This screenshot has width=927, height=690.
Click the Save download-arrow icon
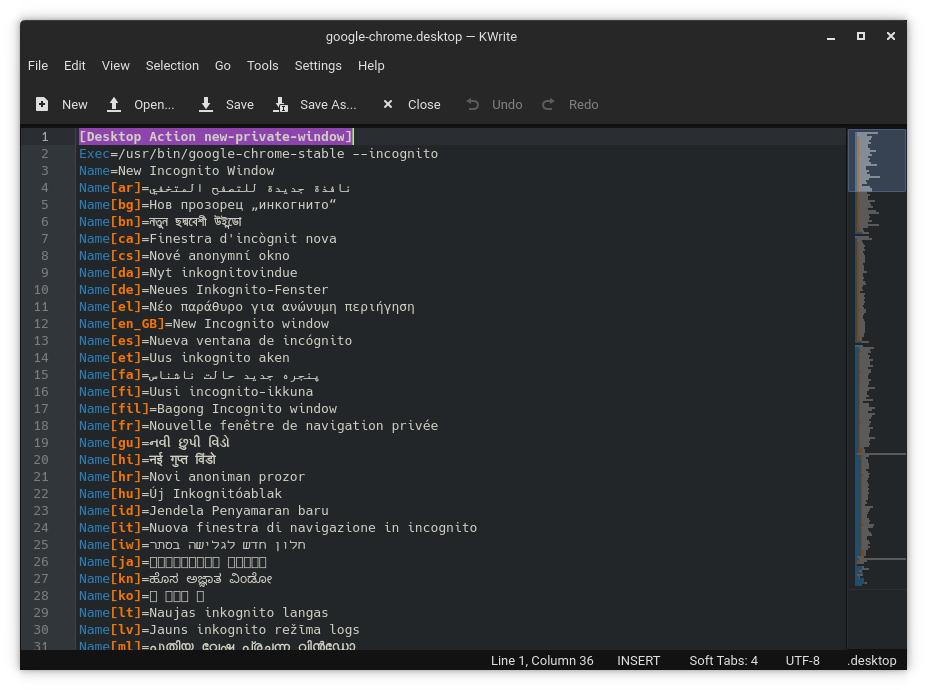click(206, 104)
